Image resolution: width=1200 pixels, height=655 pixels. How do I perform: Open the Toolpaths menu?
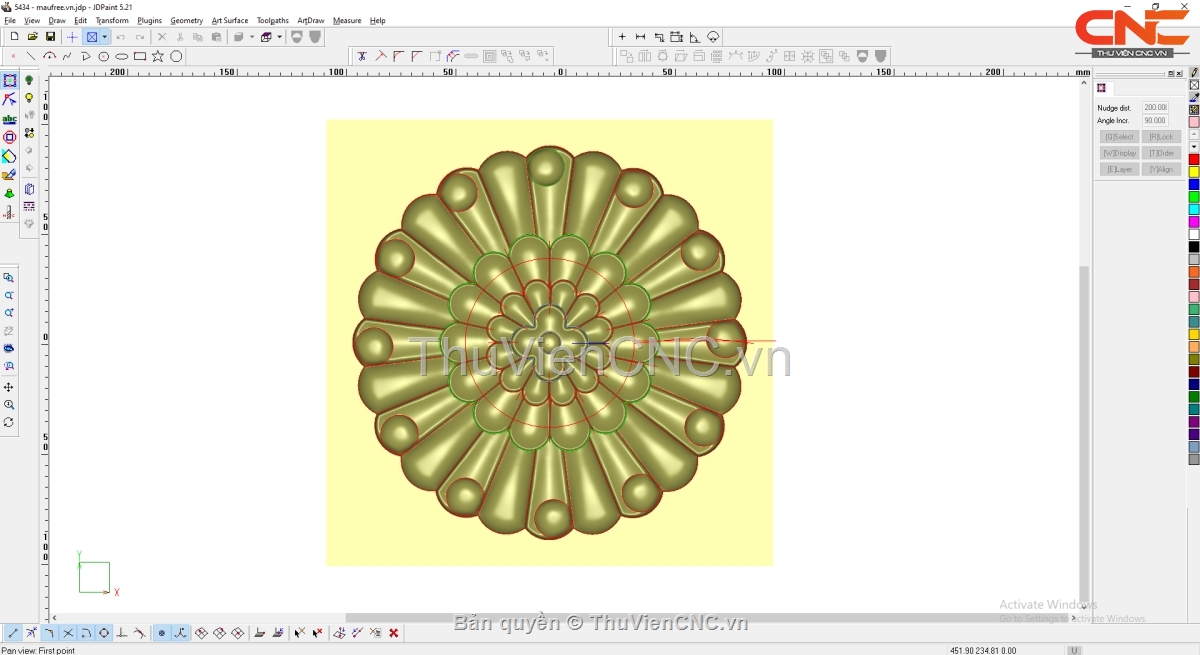(x=273, y=20)
